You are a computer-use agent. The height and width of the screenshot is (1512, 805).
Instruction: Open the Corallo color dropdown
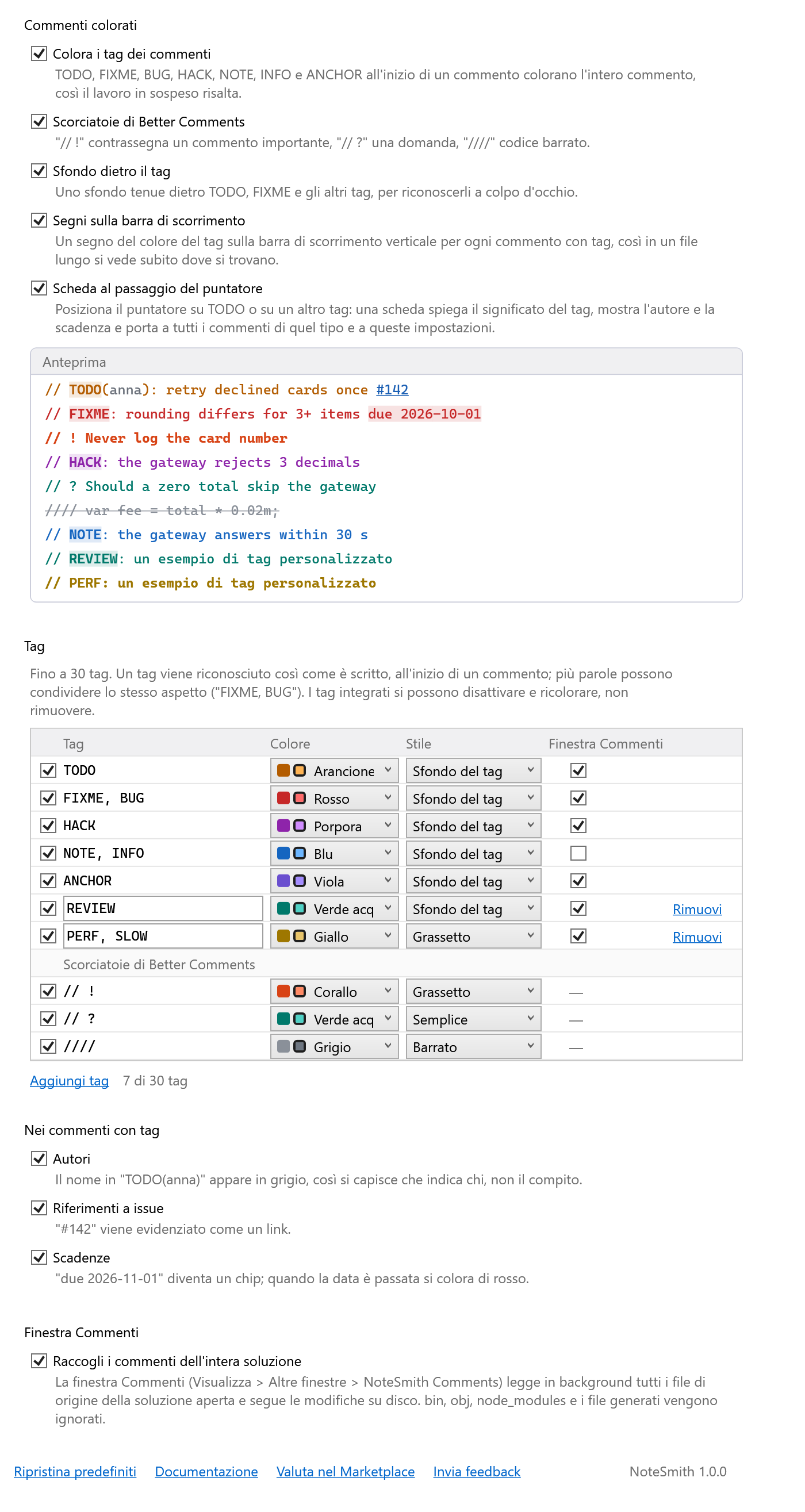(334, 991)
